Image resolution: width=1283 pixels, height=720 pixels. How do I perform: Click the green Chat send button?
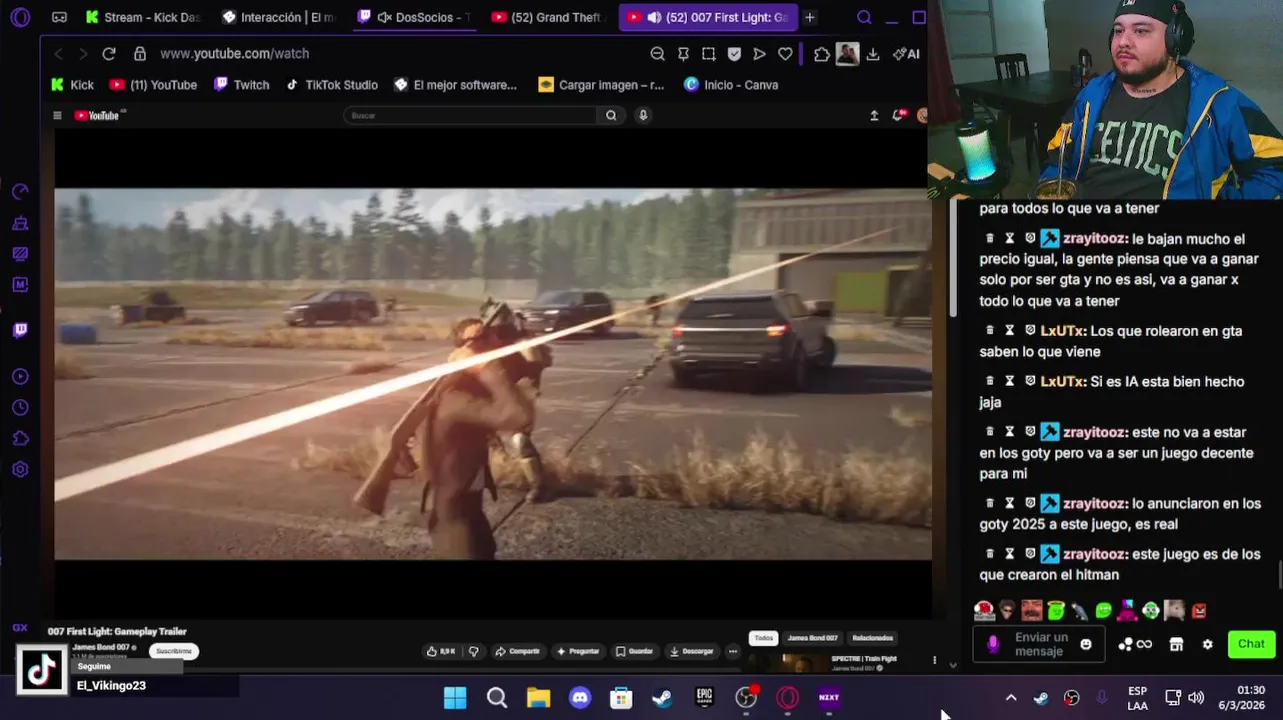click(x=1251, y=644)
